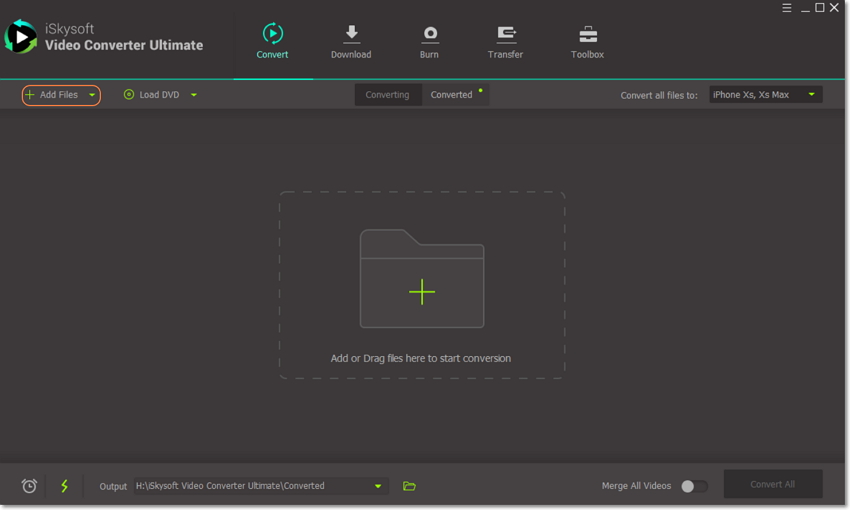
Task: Click the iSkysoft app logo
Action: (x=20, y=37)
